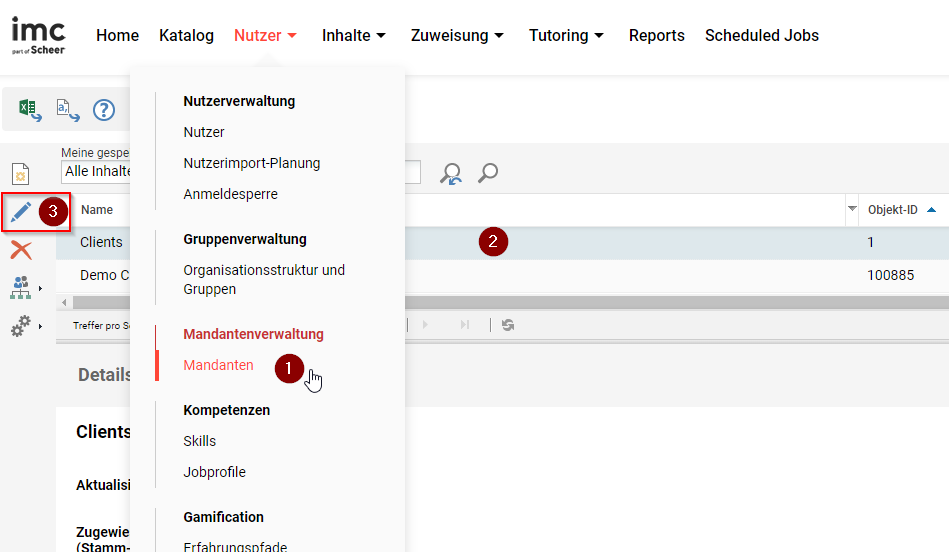Open the Tutoring dropdown menu
The width and height of the screenshot is (949, 552).
pyautogui.click(x=566, y=36)
